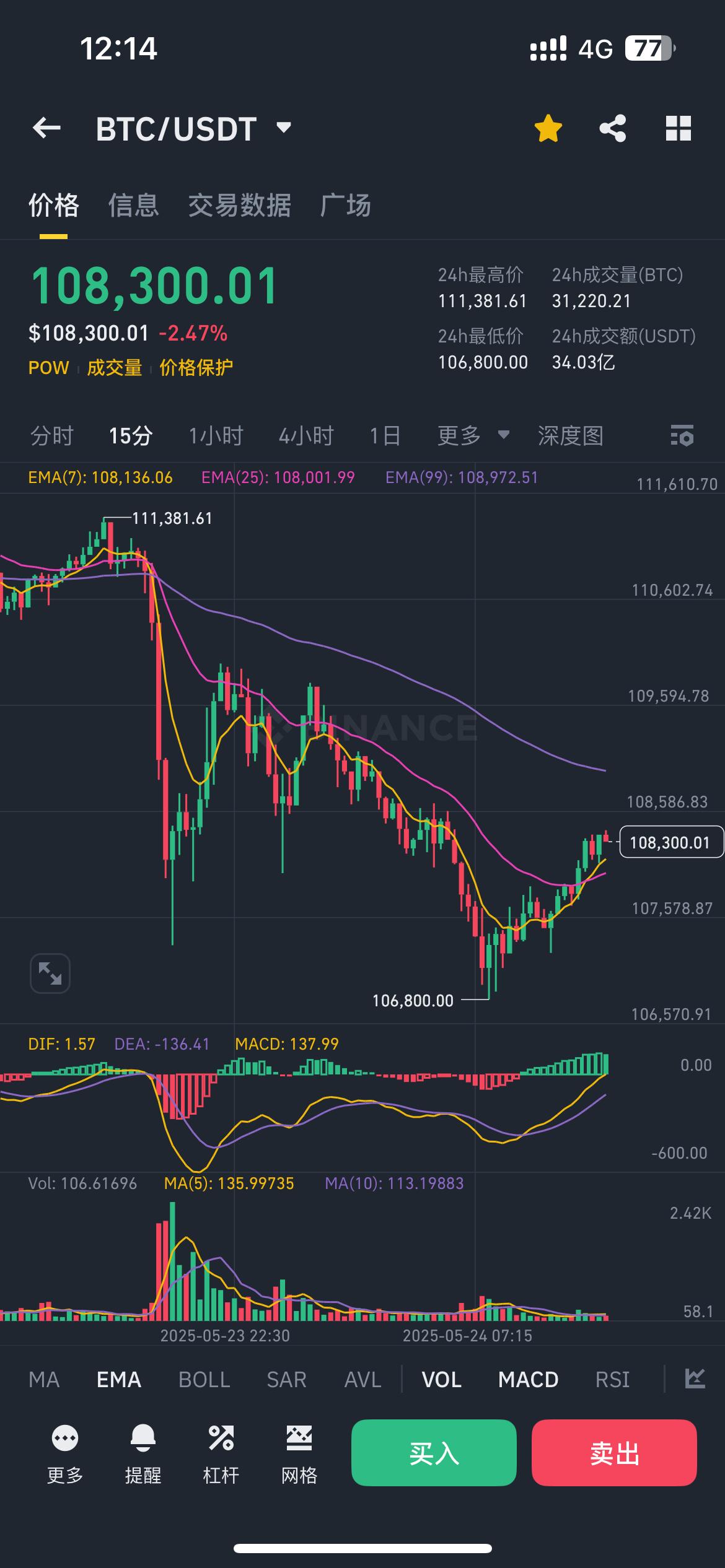The height and width of the screenshot is (1568, 725).
Task: Toggle the yellow favorite star
Action: click(x=548, y=129)
